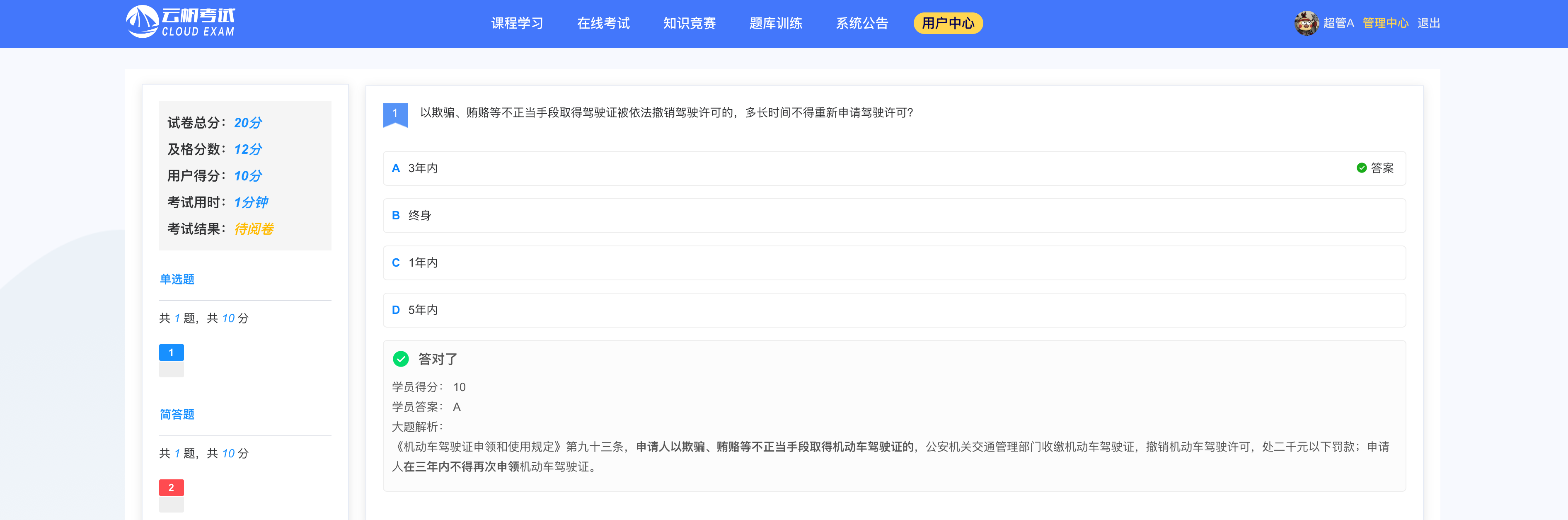Select option A 3年内
Screen dimensions: 1568x520
[x=894, y=168]
